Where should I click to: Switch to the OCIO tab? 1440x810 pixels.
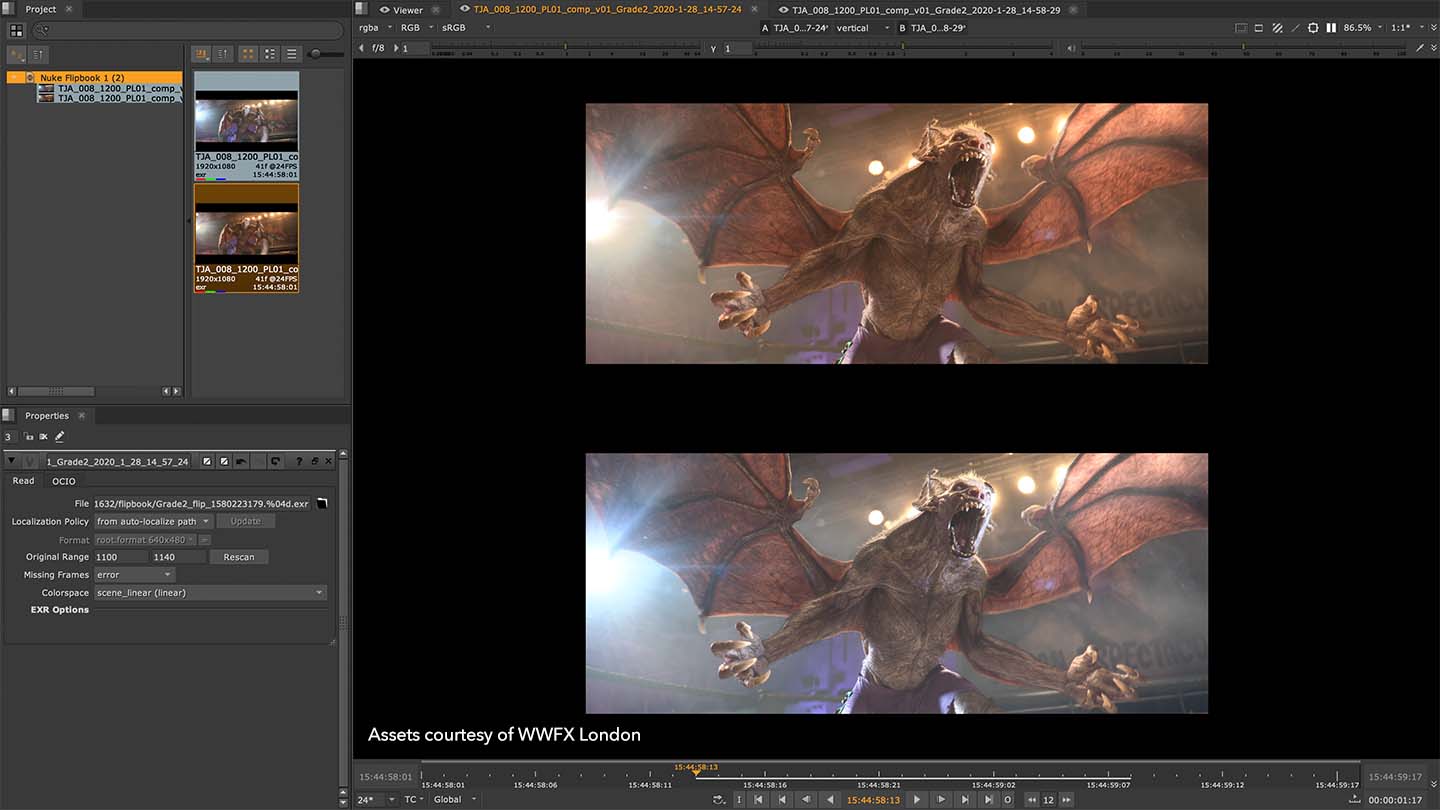[x=64, y=481]
